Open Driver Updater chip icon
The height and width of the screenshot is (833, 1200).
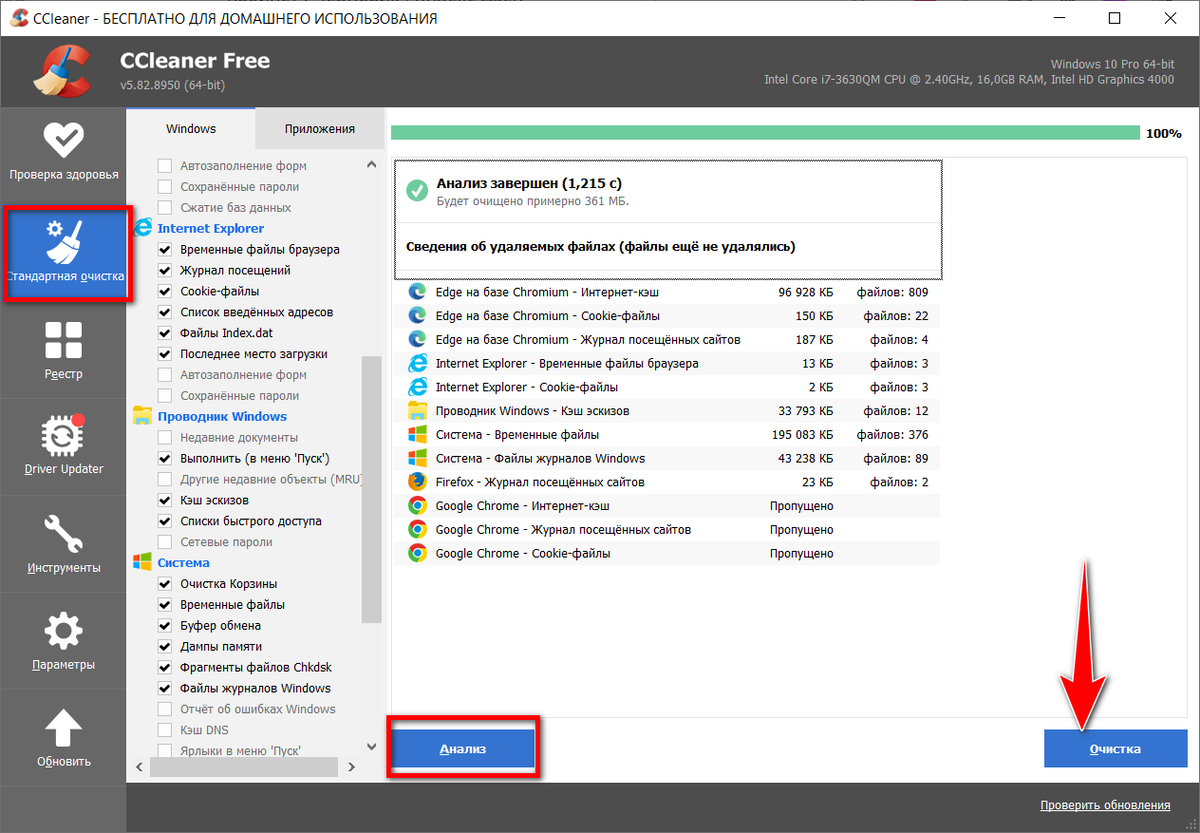pos(64,435)
